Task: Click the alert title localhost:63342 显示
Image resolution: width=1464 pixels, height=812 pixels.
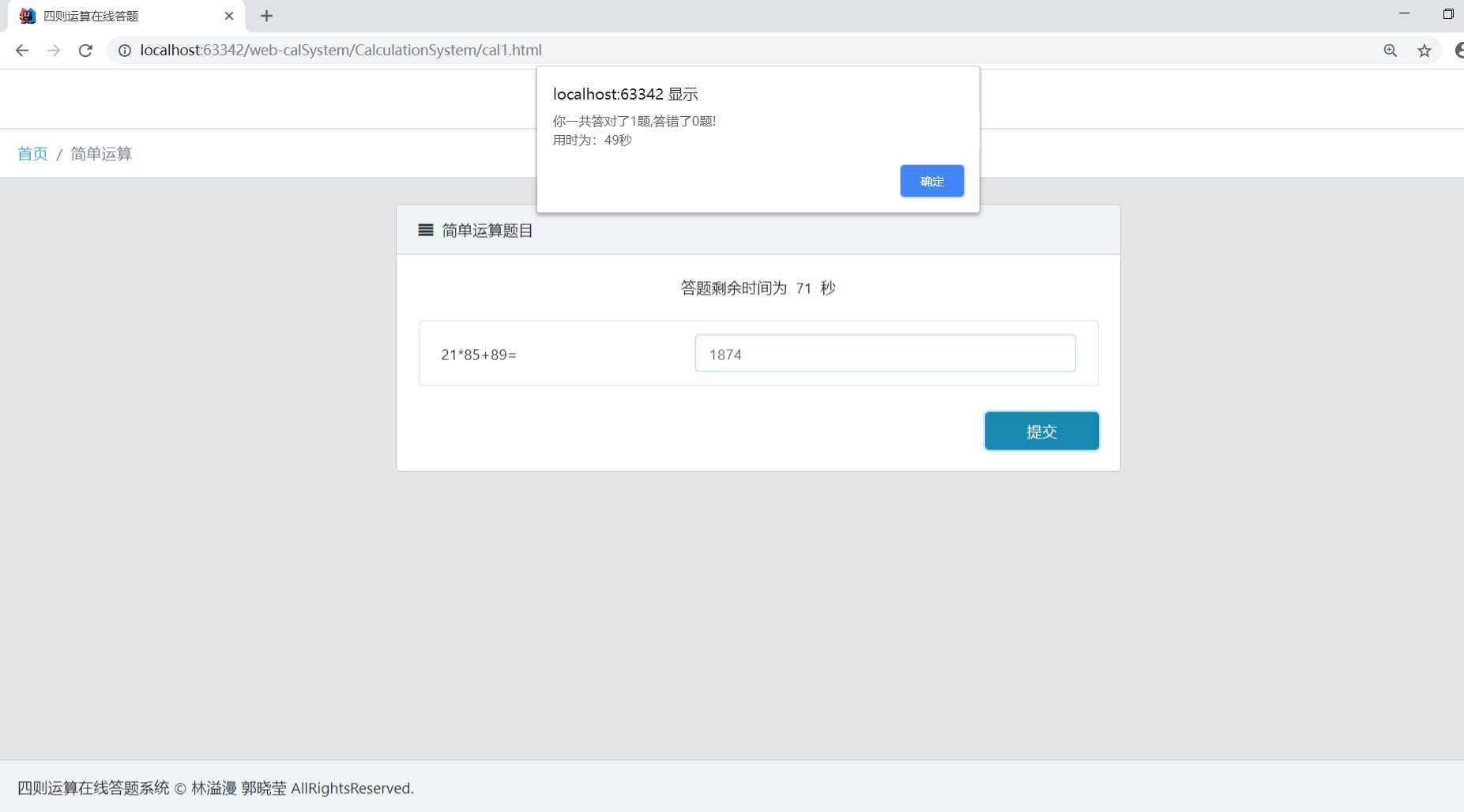Action: click(x=626, y=94)
